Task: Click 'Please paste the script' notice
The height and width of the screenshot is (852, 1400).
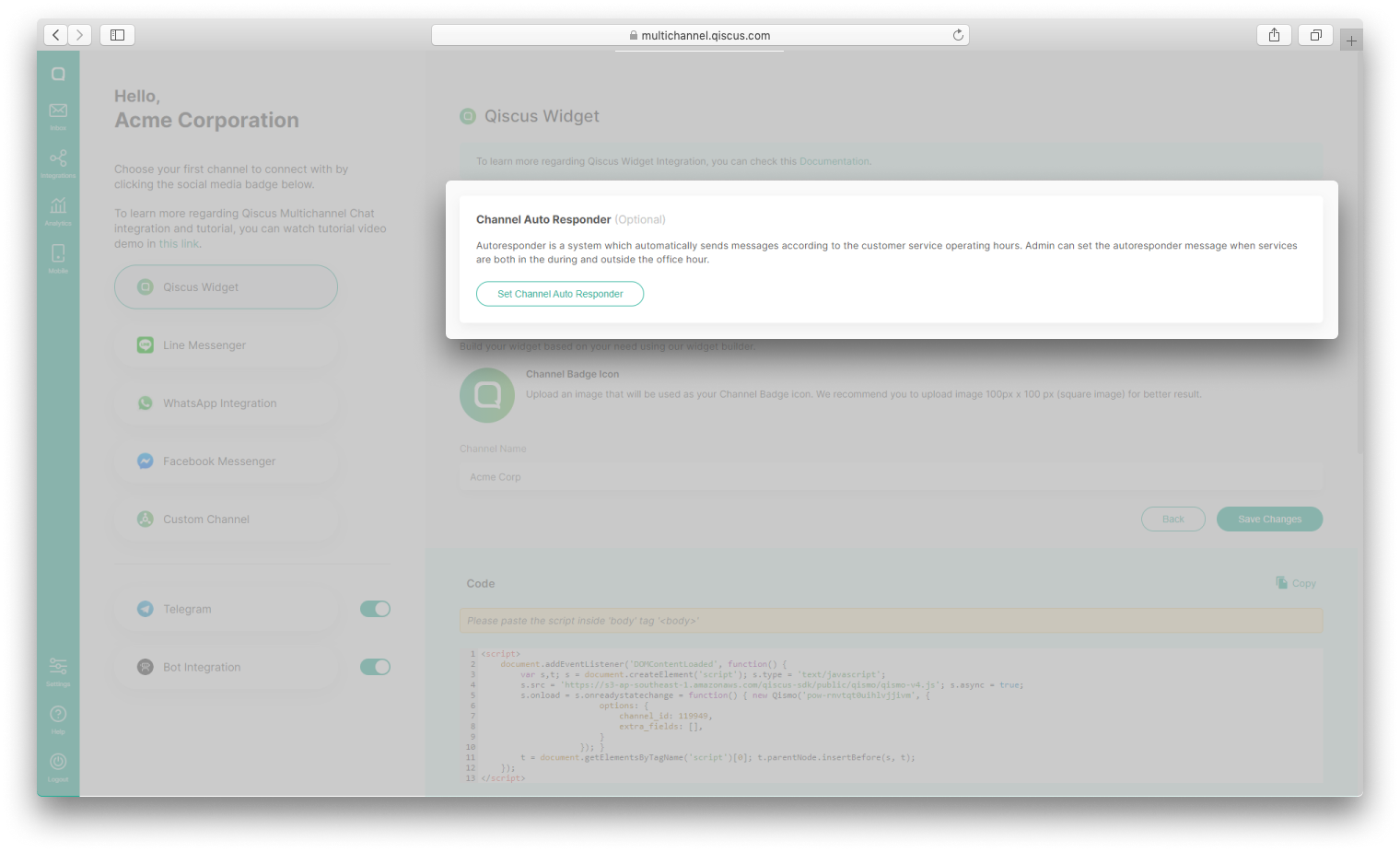Action: (x=891, y=620)
